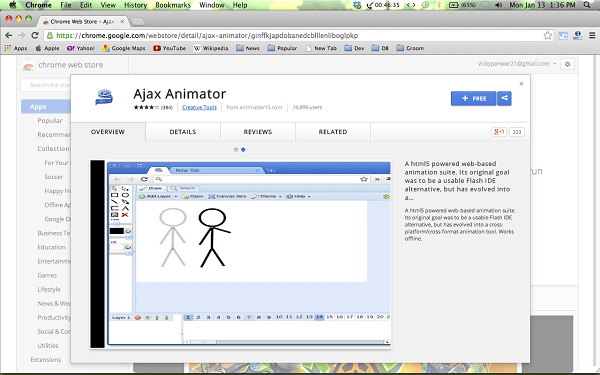Open the Lifestyle sidebar category

[49, 289]
